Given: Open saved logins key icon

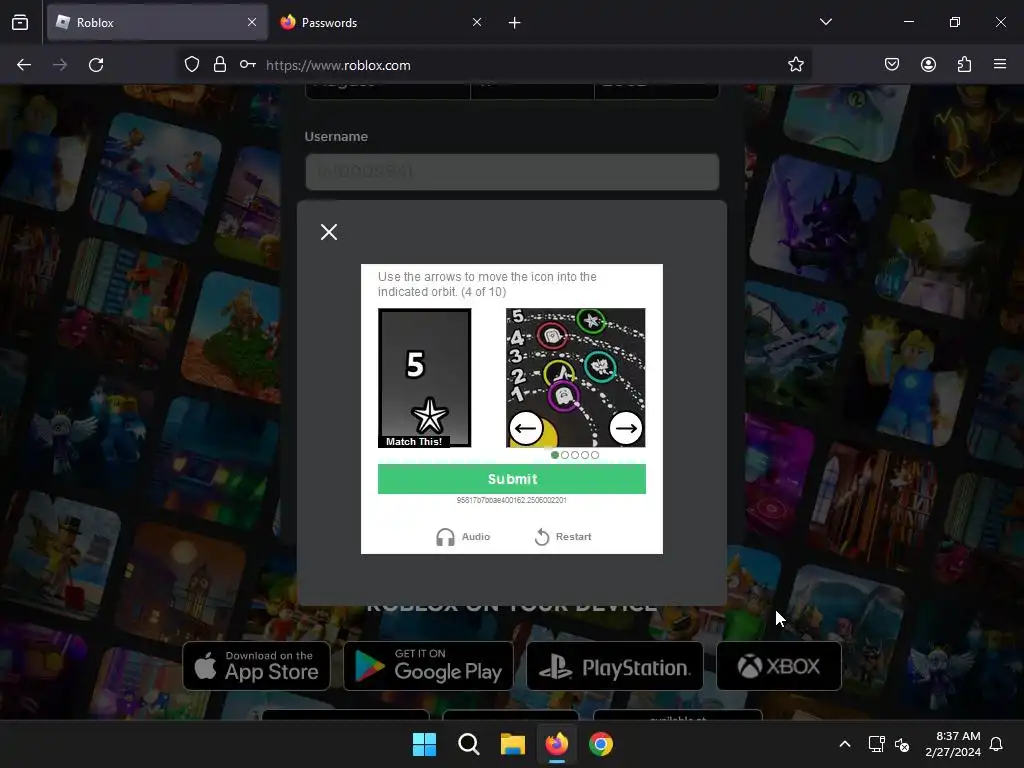Looking at the screenshot, I should tap(248, 65).
